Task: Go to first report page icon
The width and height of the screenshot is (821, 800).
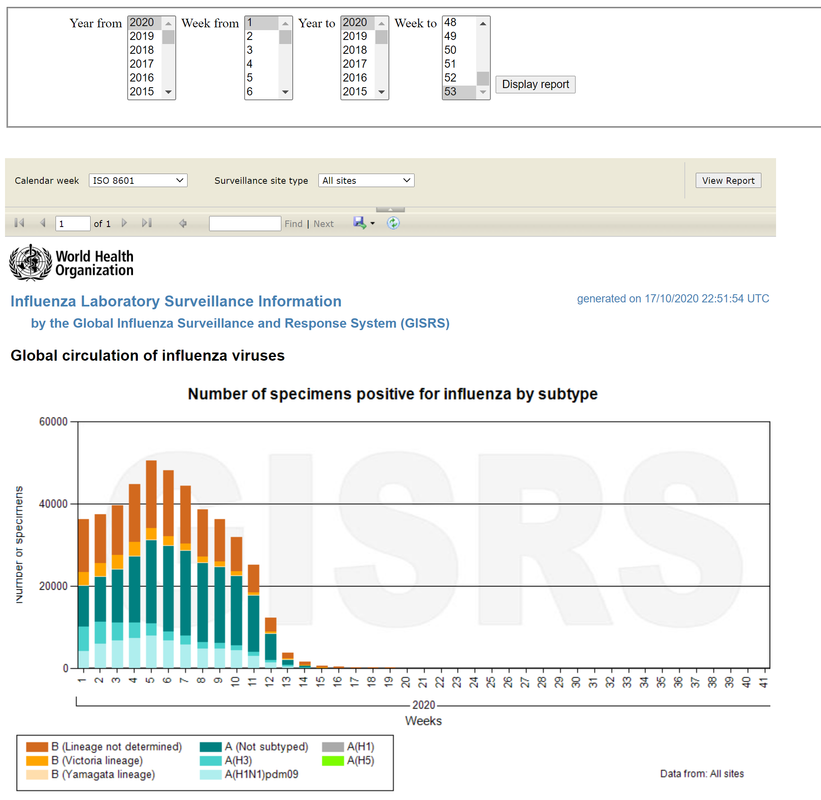Action: pos(19,223)
